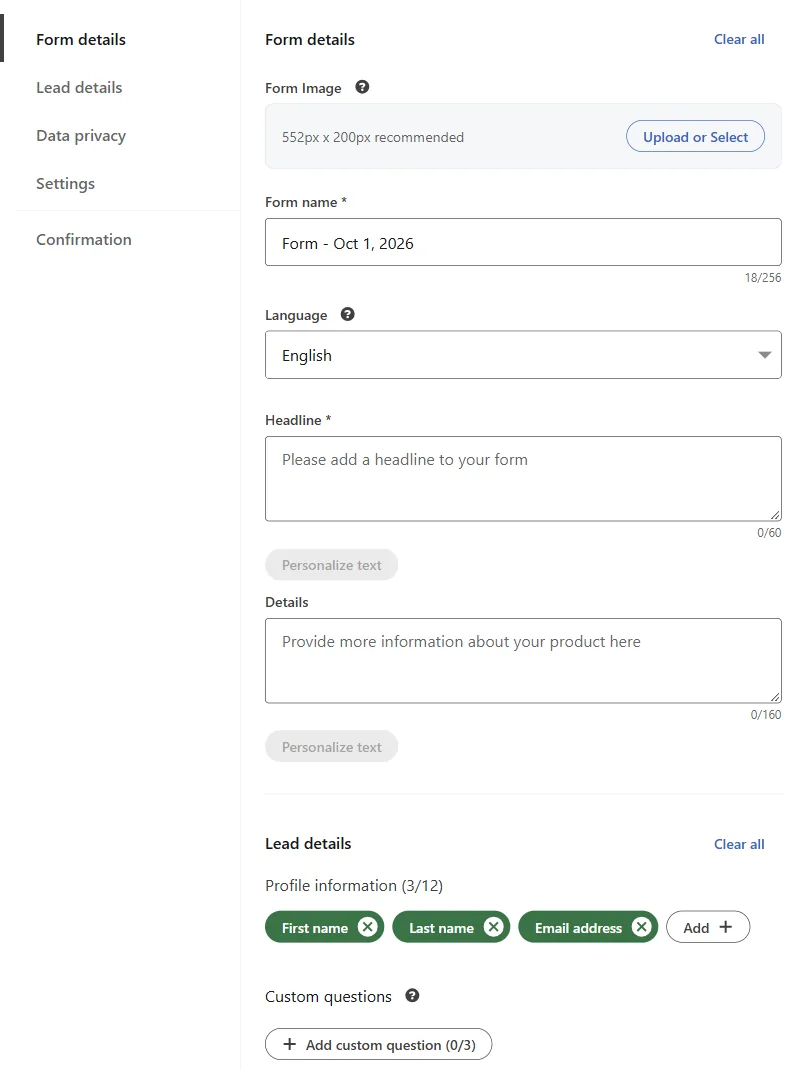800x1070 pixels.
Task: Open the Language dropdown showing English
Action: coord(523,355)
